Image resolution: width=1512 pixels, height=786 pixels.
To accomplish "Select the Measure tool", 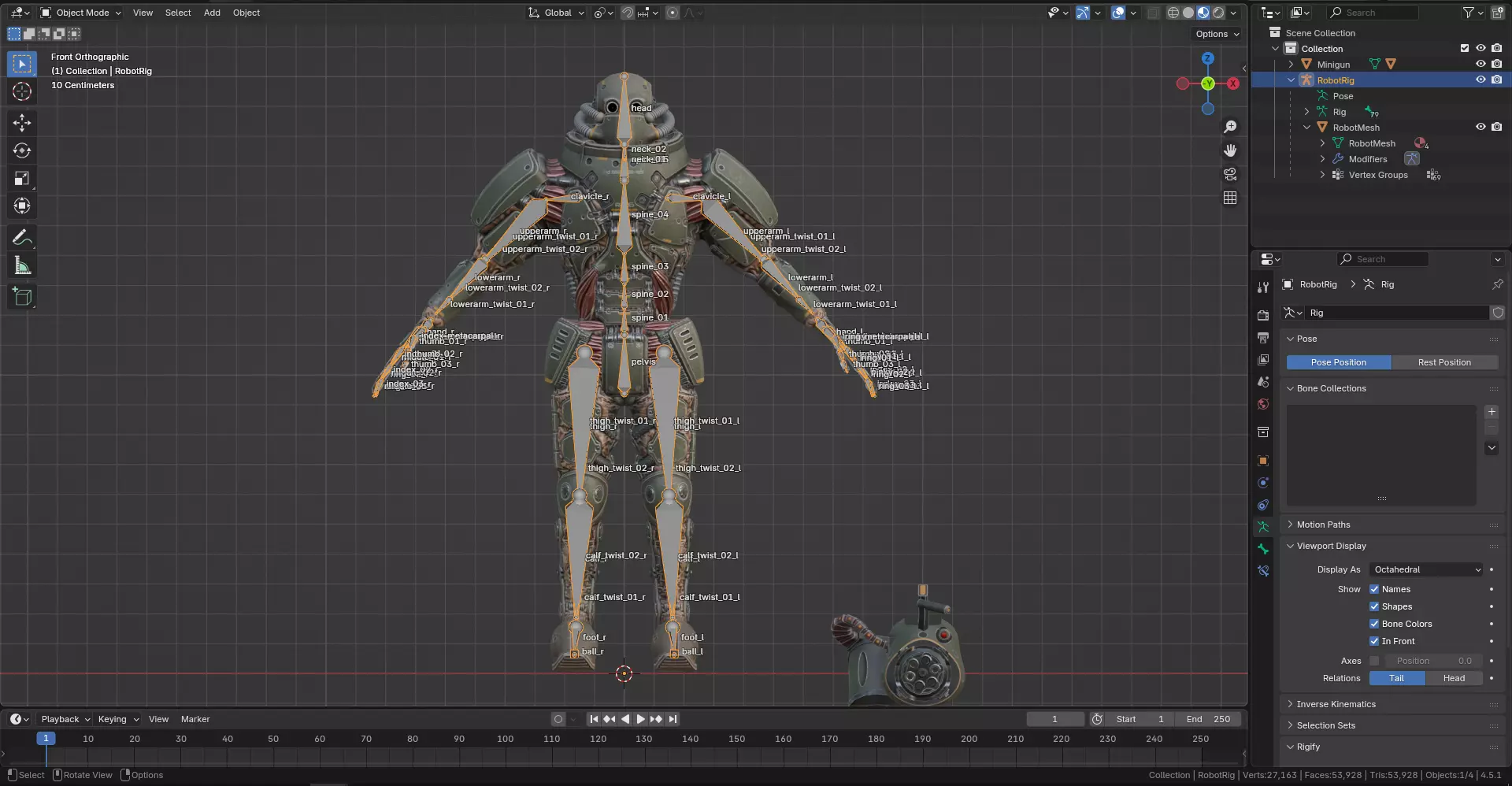I will click(x=22, y=266).
